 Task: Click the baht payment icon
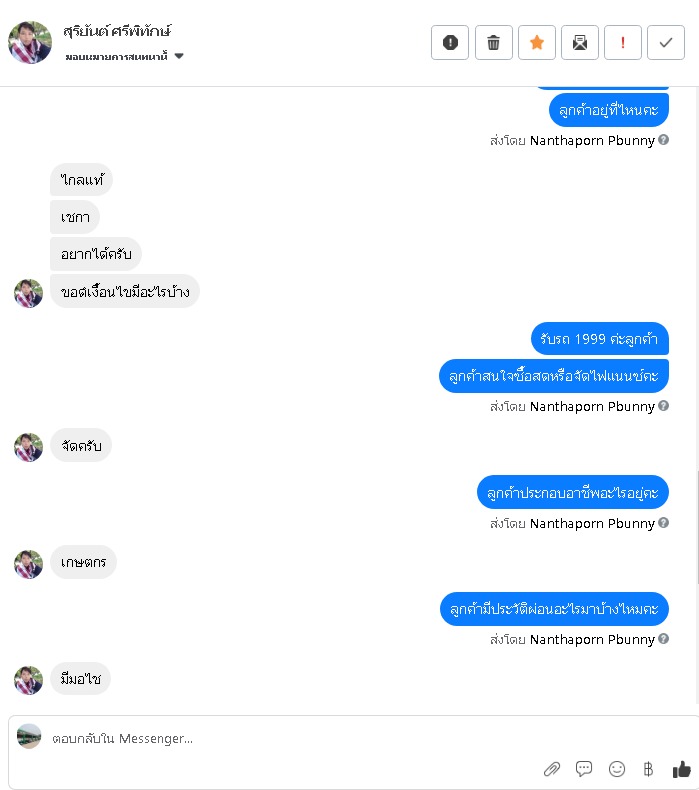[x=648, y=769]
